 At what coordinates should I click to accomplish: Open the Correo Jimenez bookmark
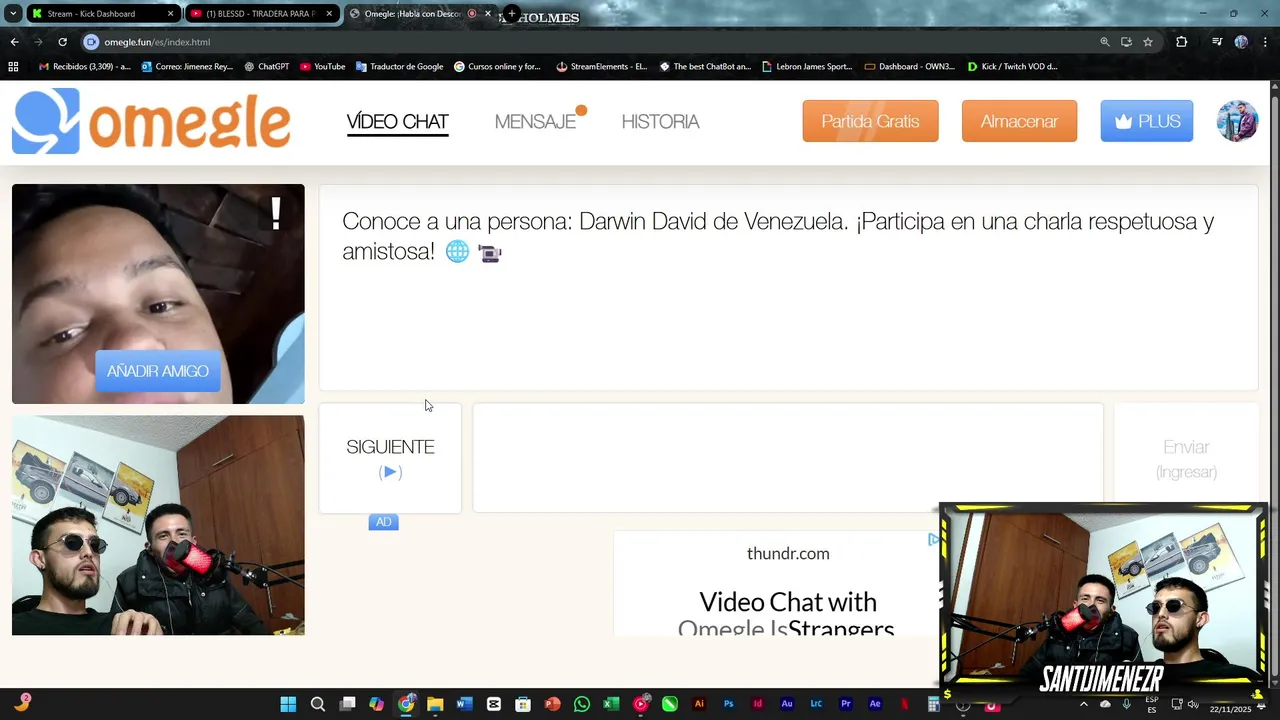[187, 67]
